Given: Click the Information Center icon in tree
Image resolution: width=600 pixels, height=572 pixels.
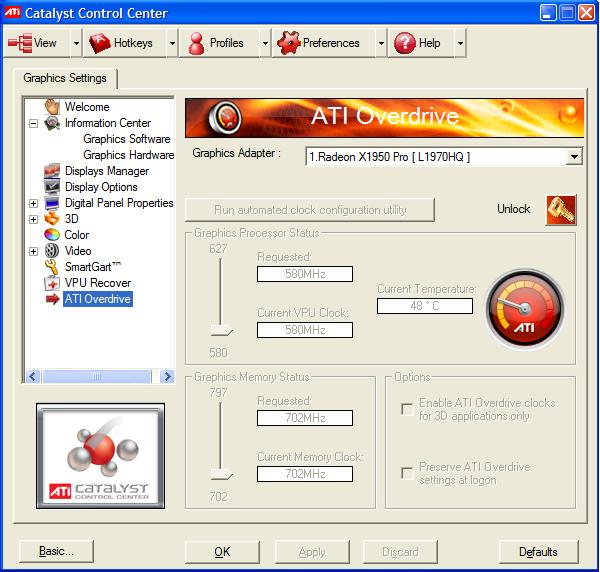Looking at the screenshot, I should click(52, 123).
